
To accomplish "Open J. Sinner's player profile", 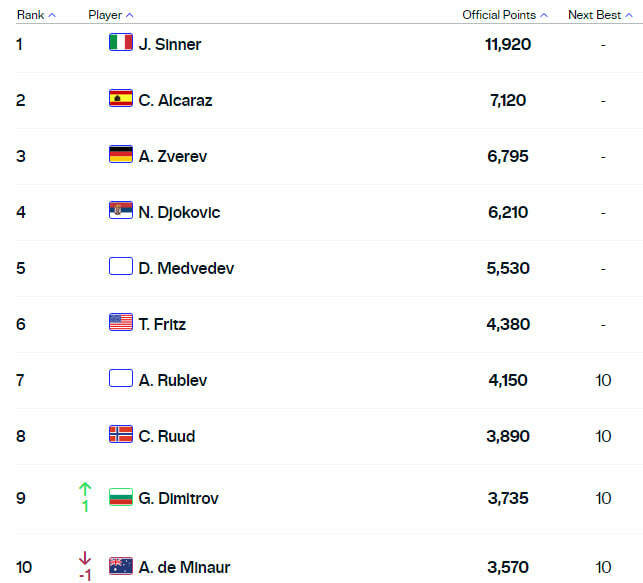I will point(170,44).
